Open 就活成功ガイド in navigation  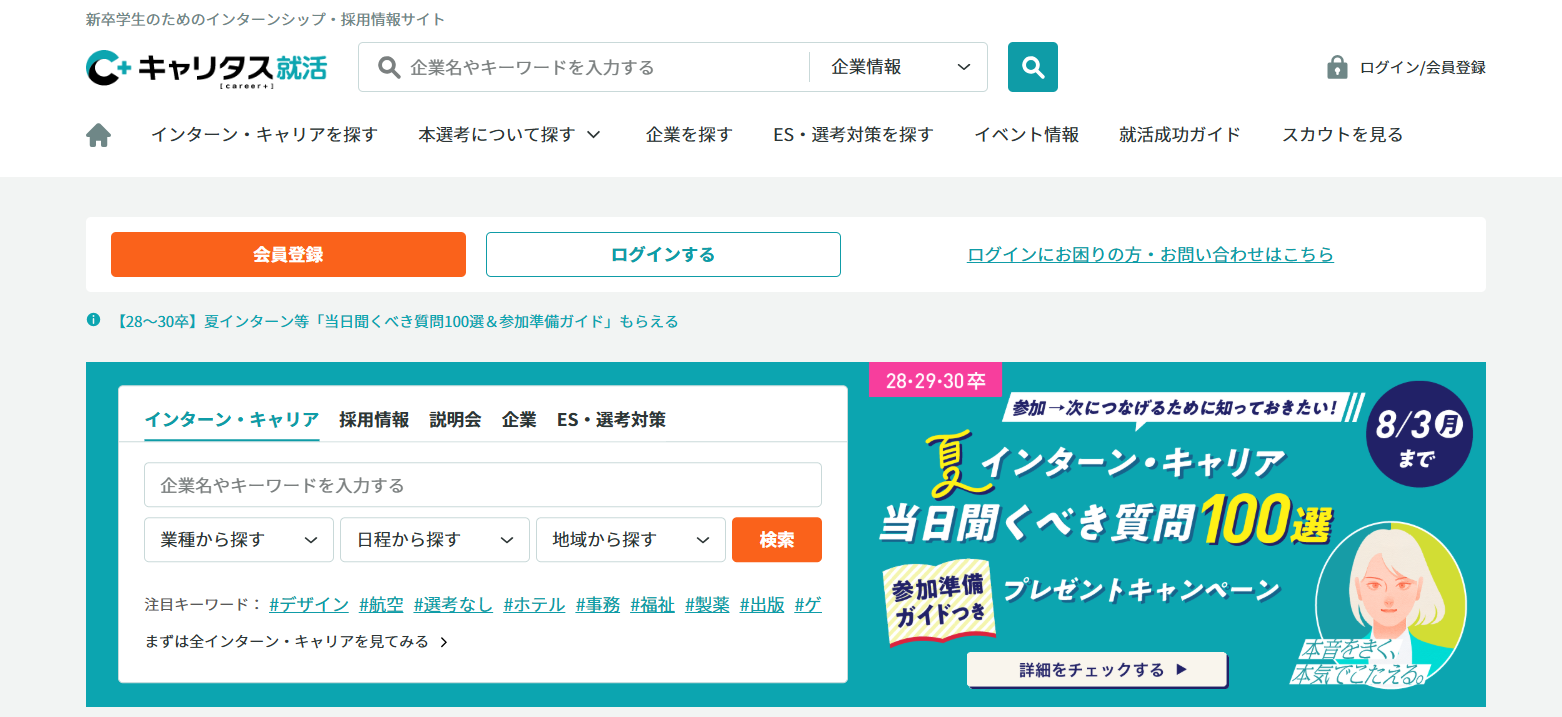point(1180,134)
